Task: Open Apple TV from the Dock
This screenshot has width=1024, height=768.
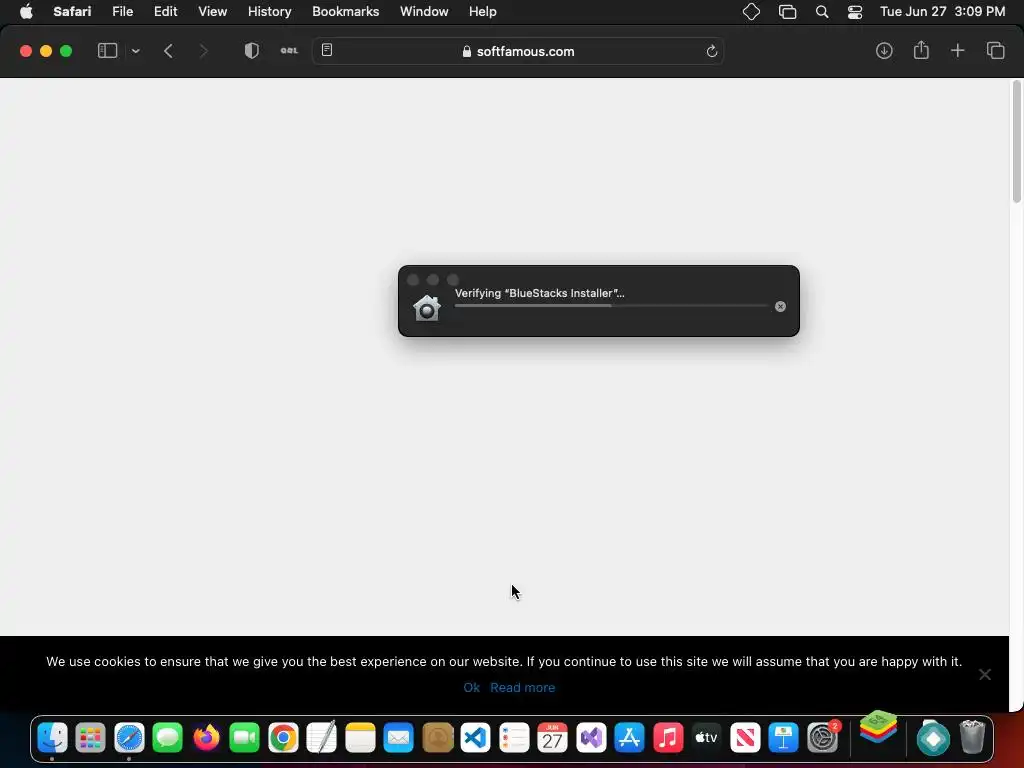Action: pos(707,738)
